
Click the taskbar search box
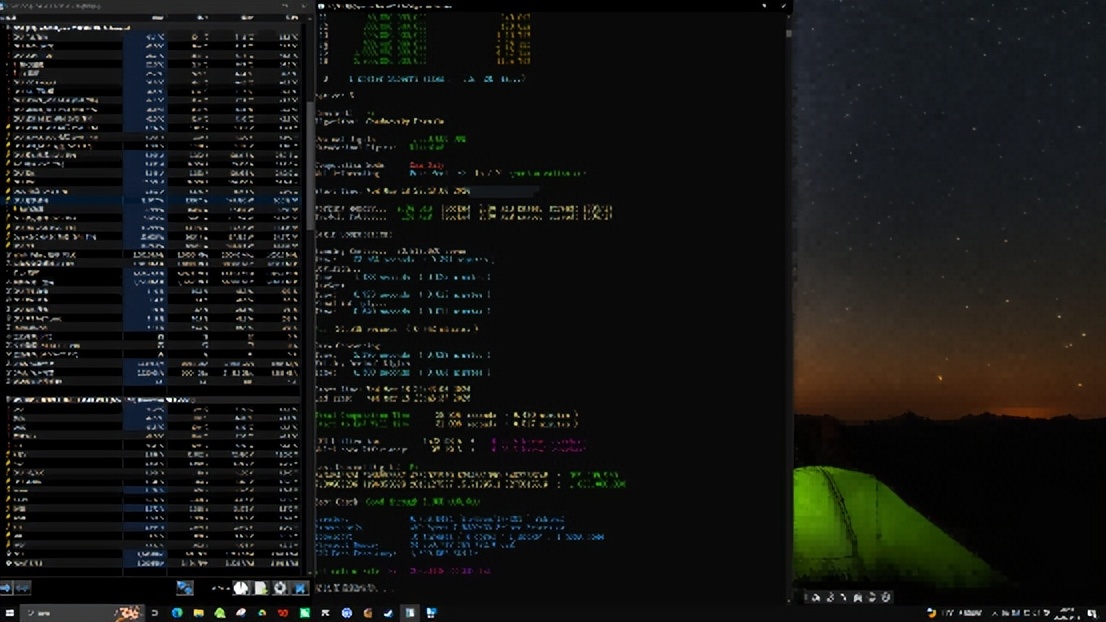(81, 613)
